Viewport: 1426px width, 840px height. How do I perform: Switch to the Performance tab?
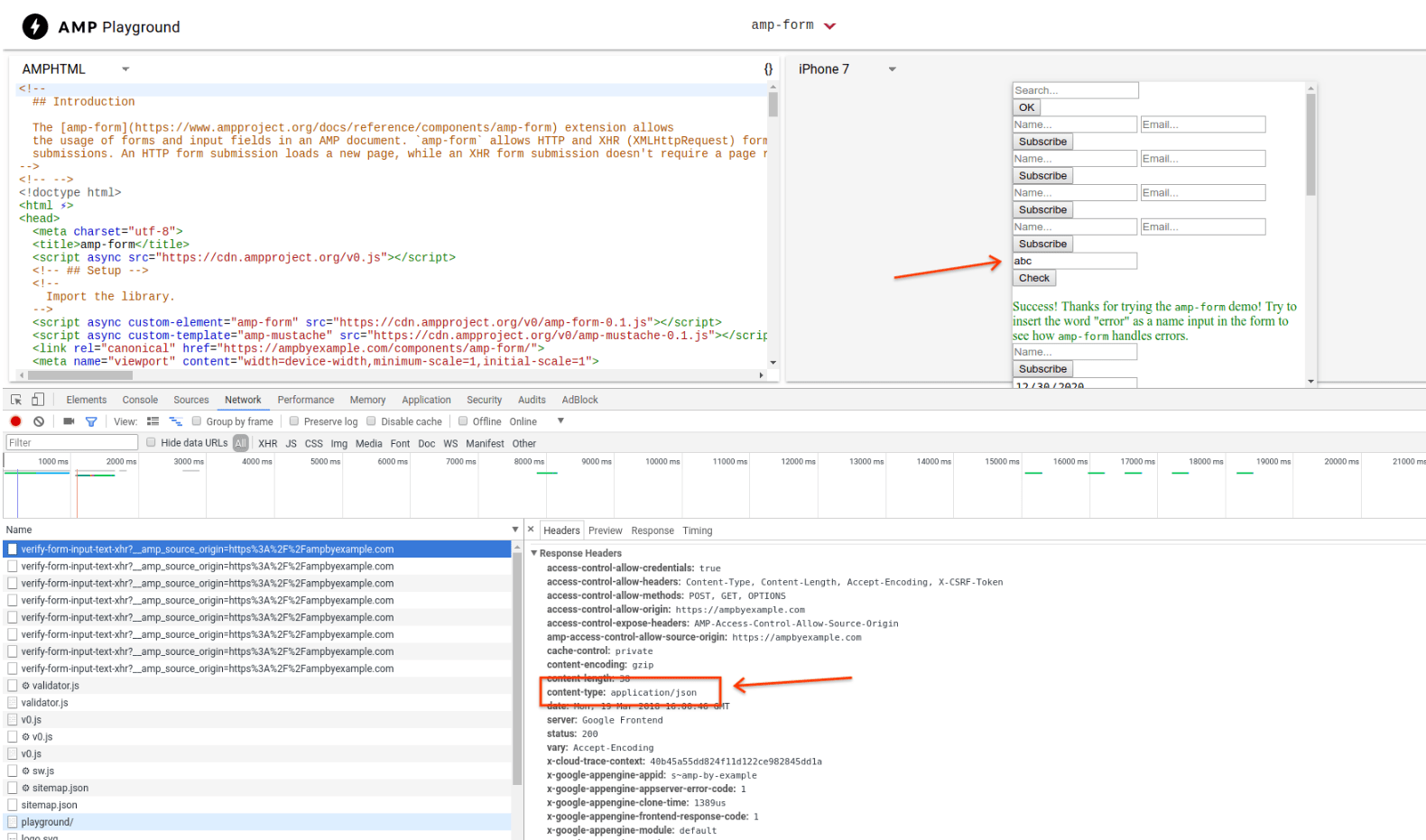pyautogui.click(x=306, y=400)
